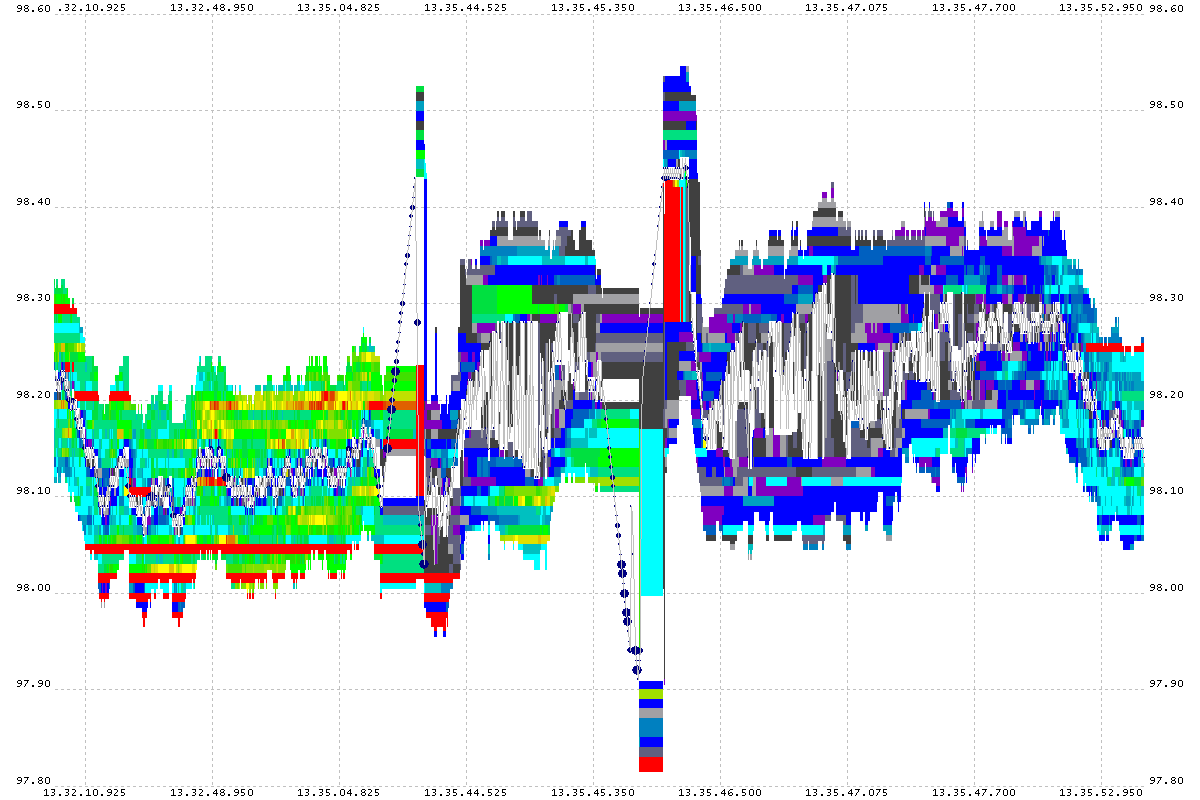Click the 13.35.52.950 label on top axis
This screenshot has width=1200, height=800.
click(x=1101, y=7)
